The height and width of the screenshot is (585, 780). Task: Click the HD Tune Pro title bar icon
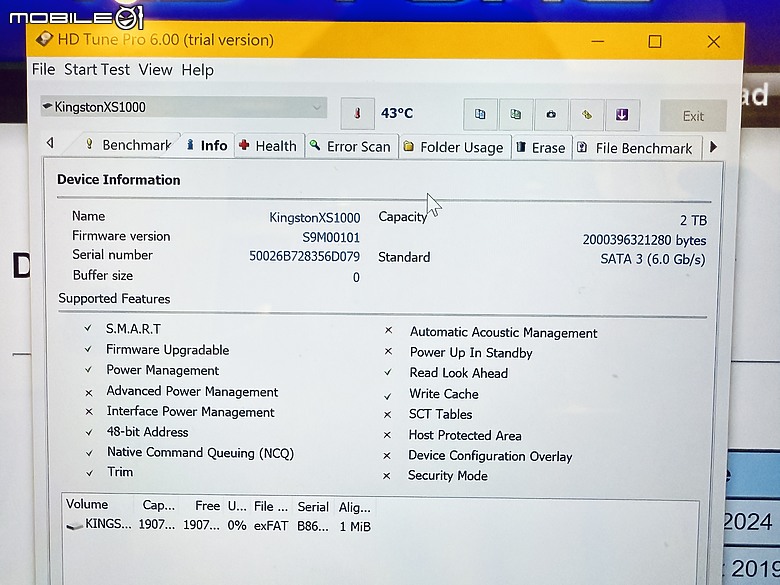(x=44, y=39)
